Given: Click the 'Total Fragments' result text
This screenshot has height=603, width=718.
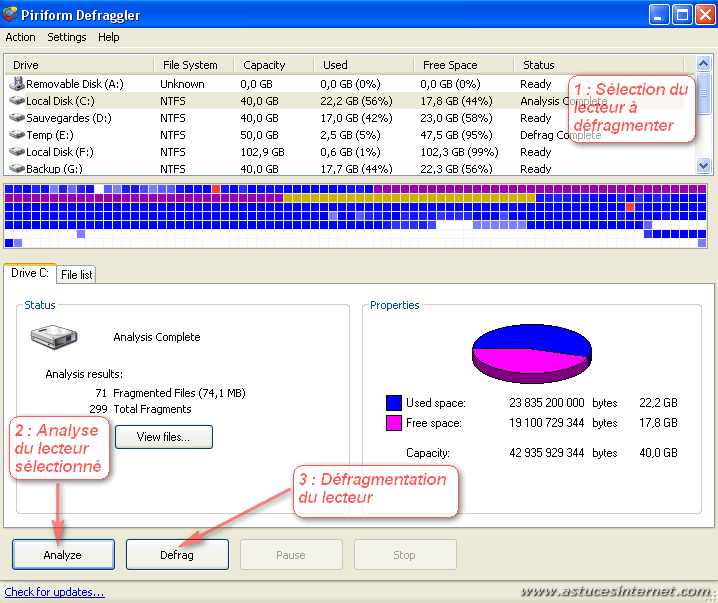Looking at the screenshot, I should click(x=152, y=409).
